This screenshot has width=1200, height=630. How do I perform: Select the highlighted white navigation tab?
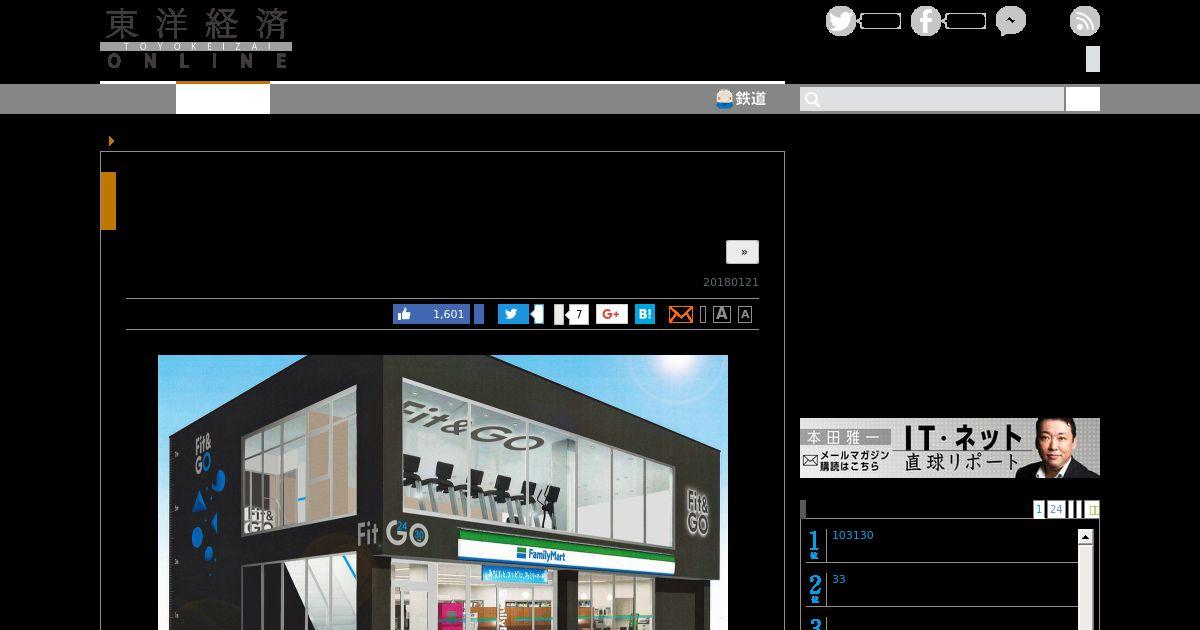pyautogui.click(x=223, y=99)
